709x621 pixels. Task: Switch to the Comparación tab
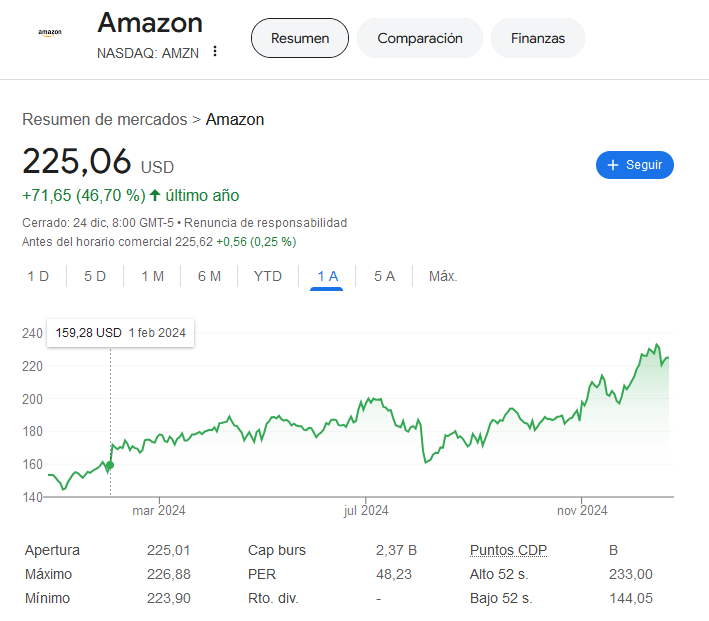click(420, 38)
